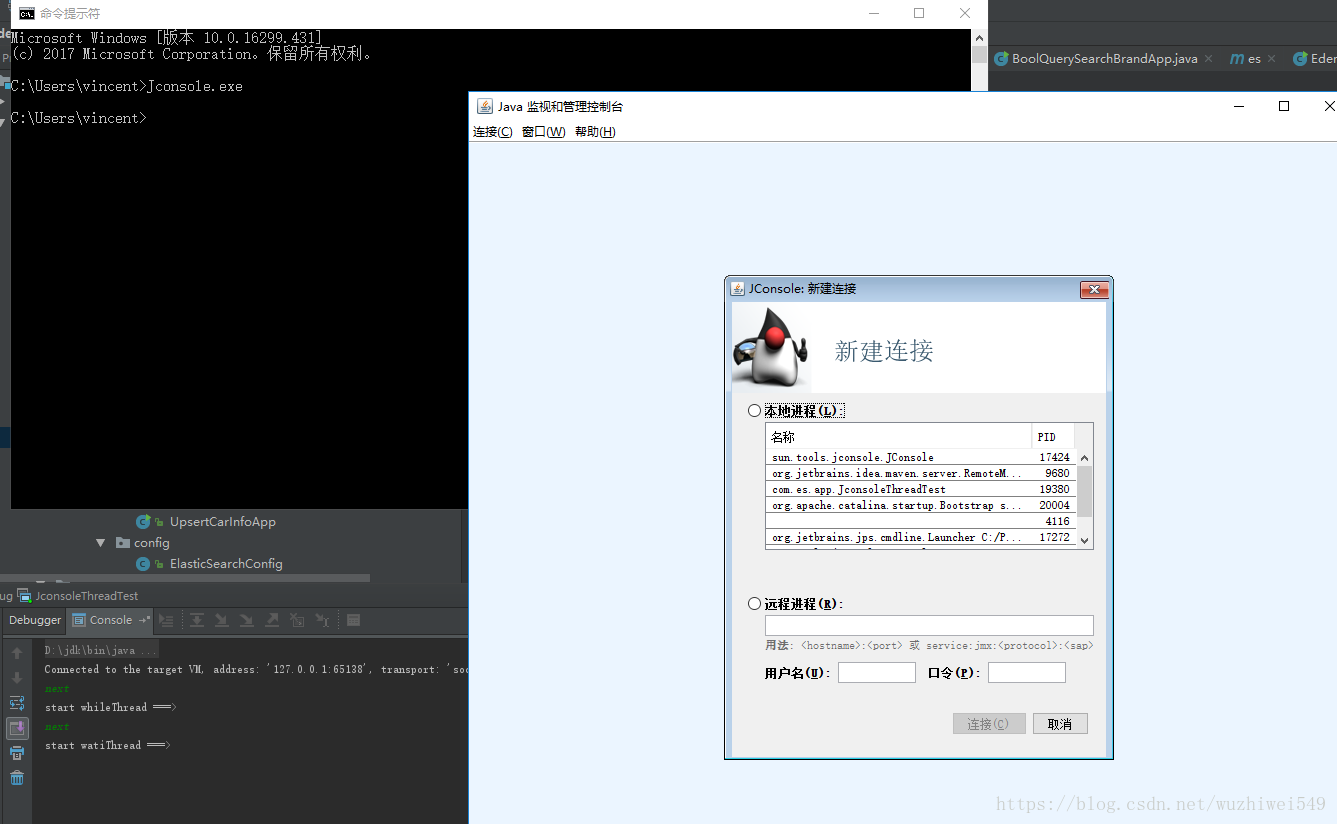Collapse the config folder in the project tree
The width and height of the screenshot is (1337, 824).
(100, 543)
